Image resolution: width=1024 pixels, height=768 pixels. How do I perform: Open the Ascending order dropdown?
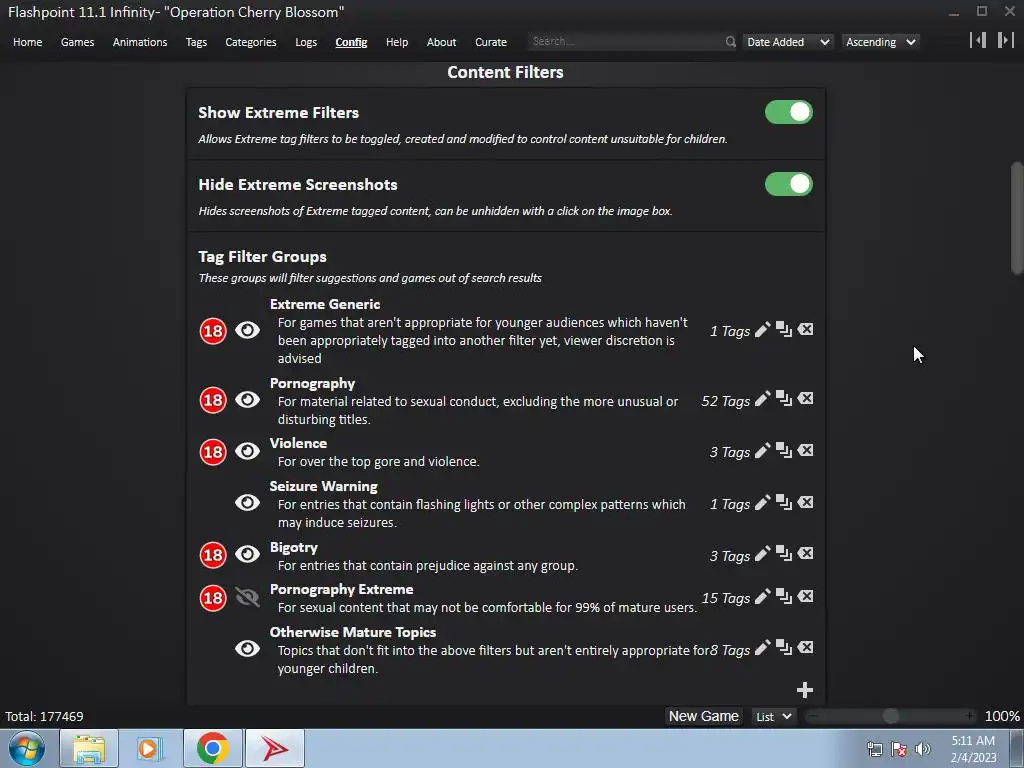point(880,42)
